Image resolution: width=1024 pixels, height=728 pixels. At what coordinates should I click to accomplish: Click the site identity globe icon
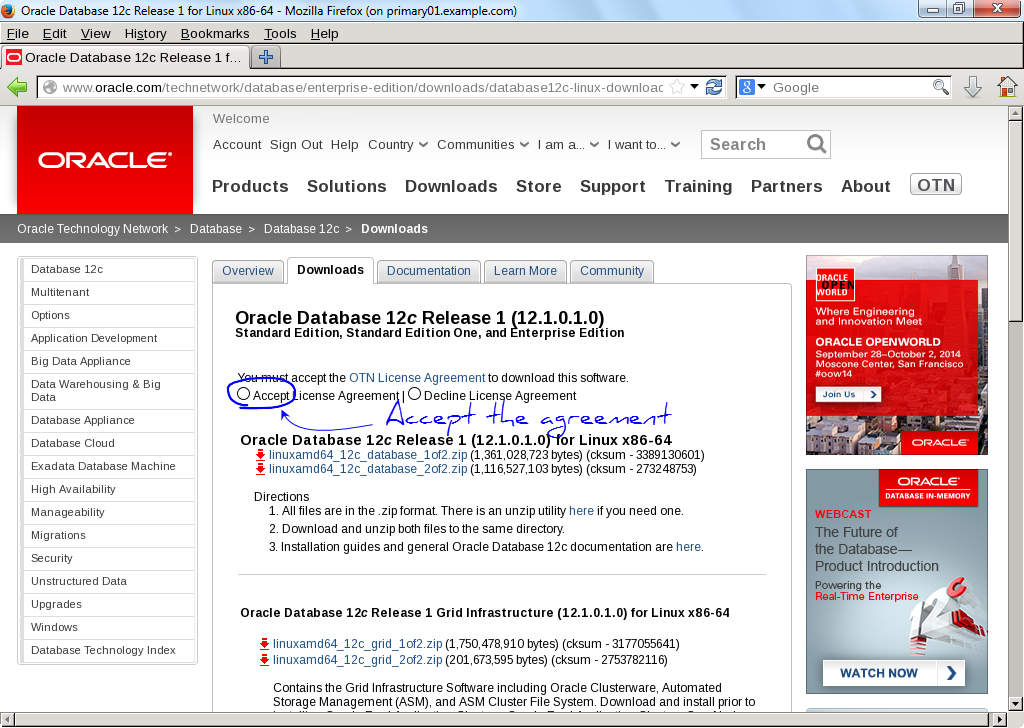tap(50, 87)
